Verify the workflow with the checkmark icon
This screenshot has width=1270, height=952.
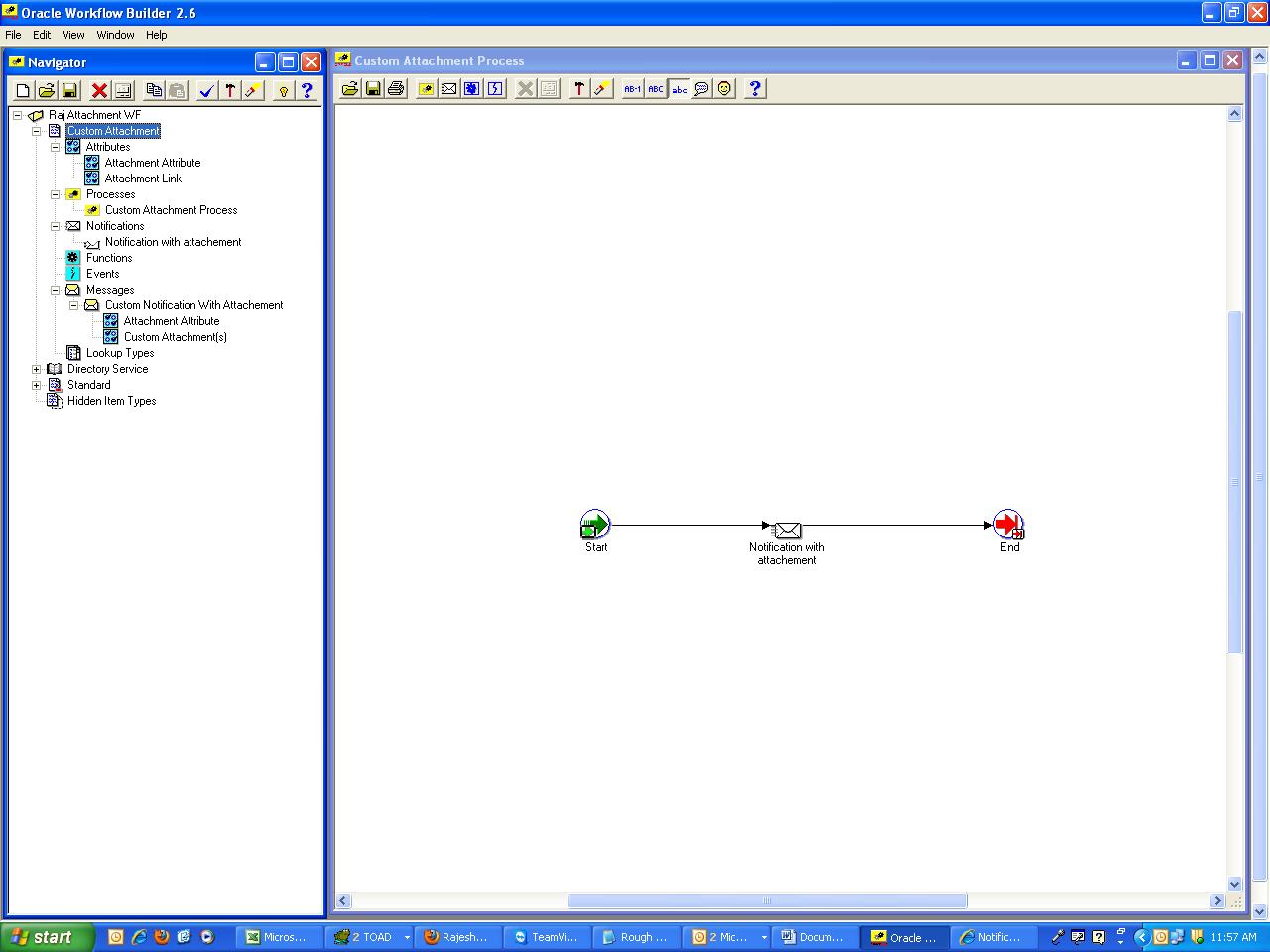[x=206, y=90]
